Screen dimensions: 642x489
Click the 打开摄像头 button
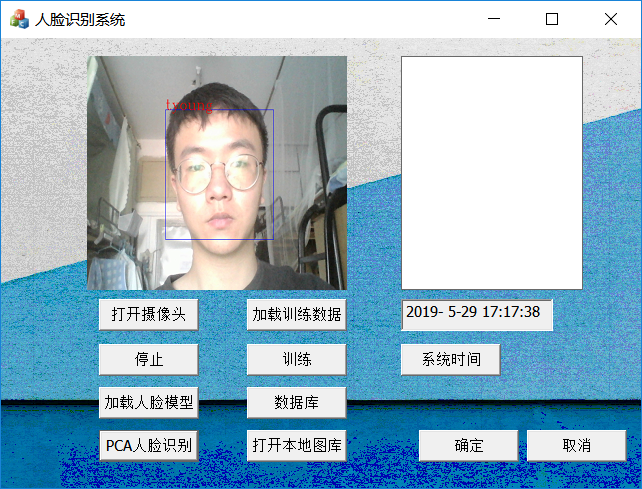point(149,315)
